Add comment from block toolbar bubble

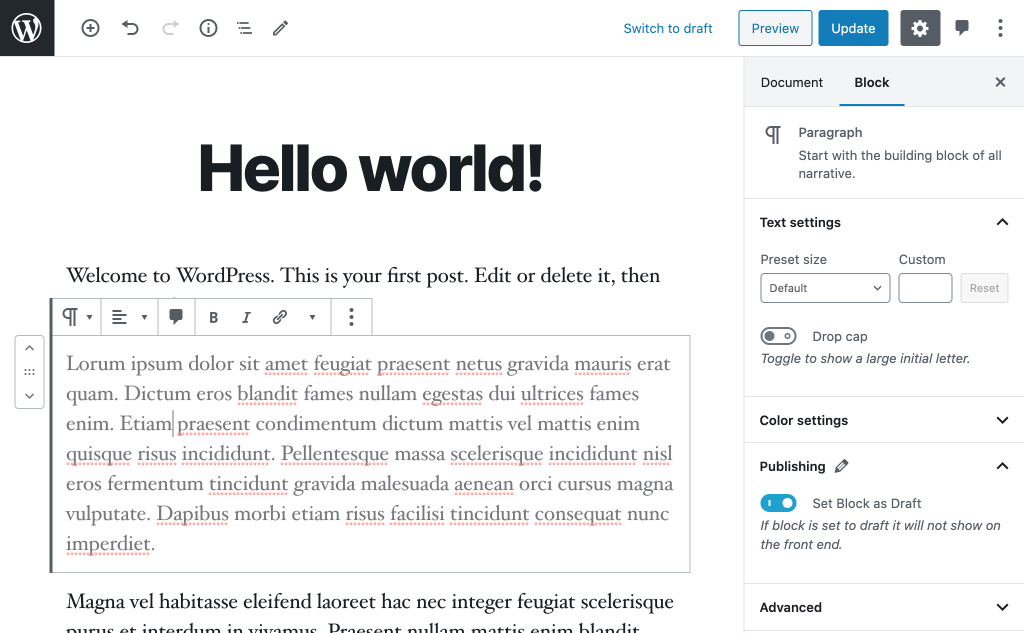point(176,317)
